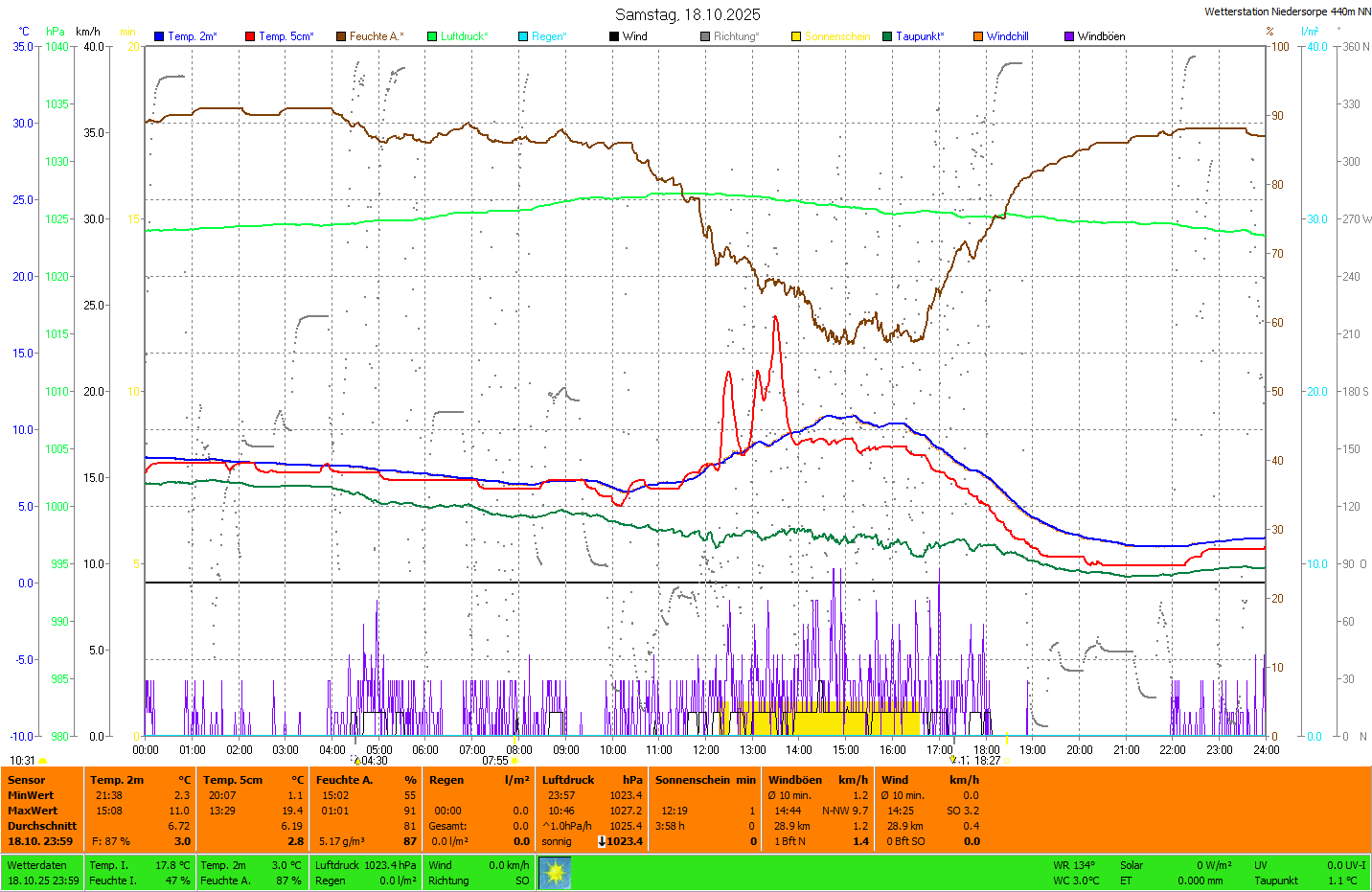Click the date title Samstag, 18.10.2025
This screenshot has height=892, width=1372.
pyautogui.click(x=687, y=14)
